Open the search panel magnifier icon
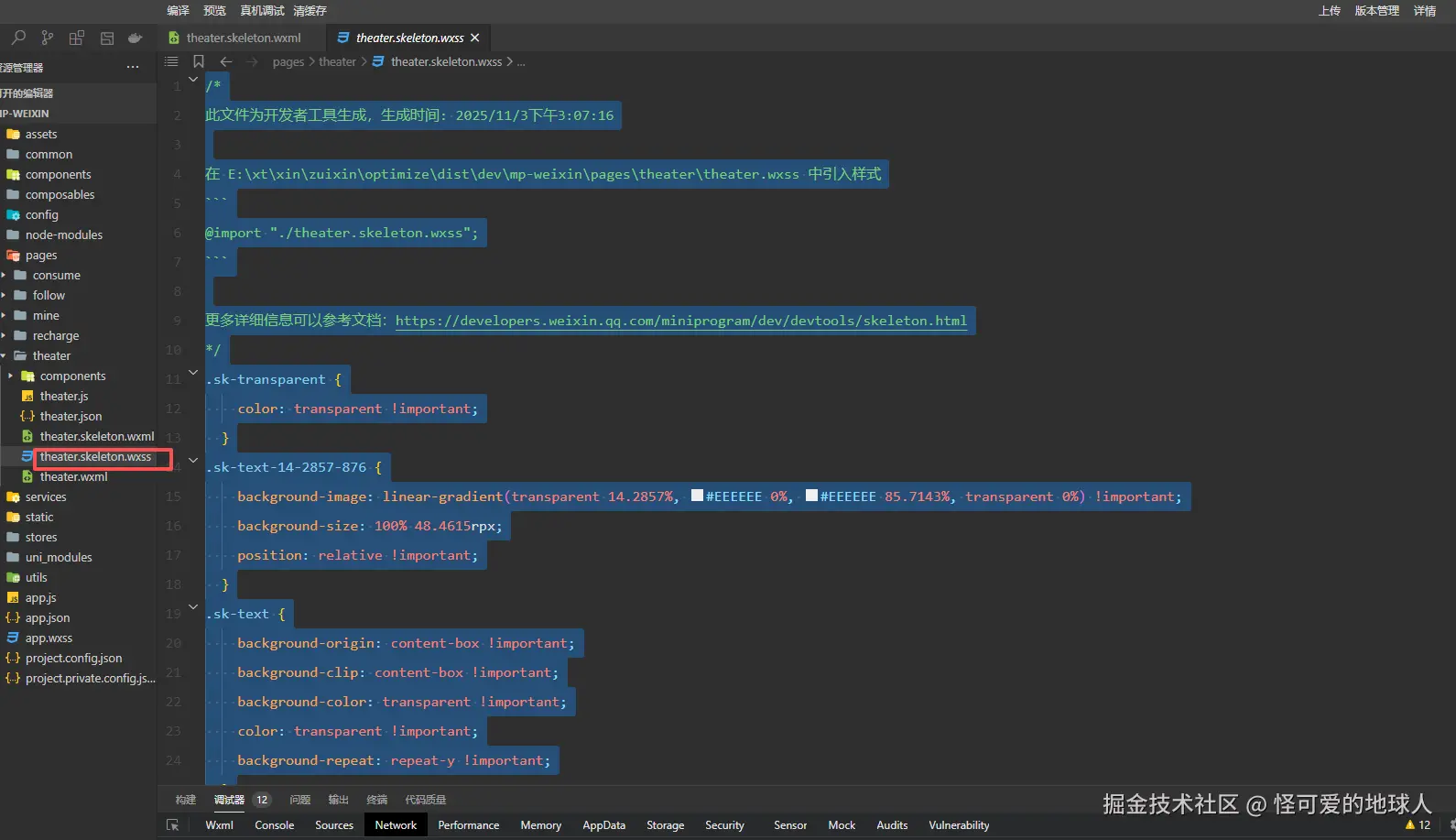 pyautogui.click(x=18, y=38)
